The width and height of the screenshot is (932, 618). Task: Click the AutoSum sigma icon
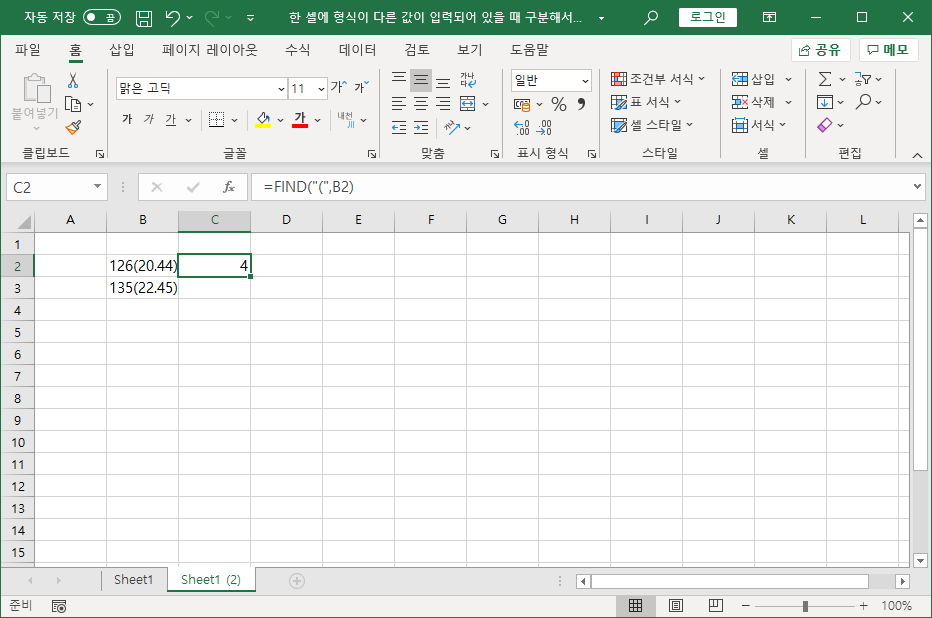tap(825, 79)
